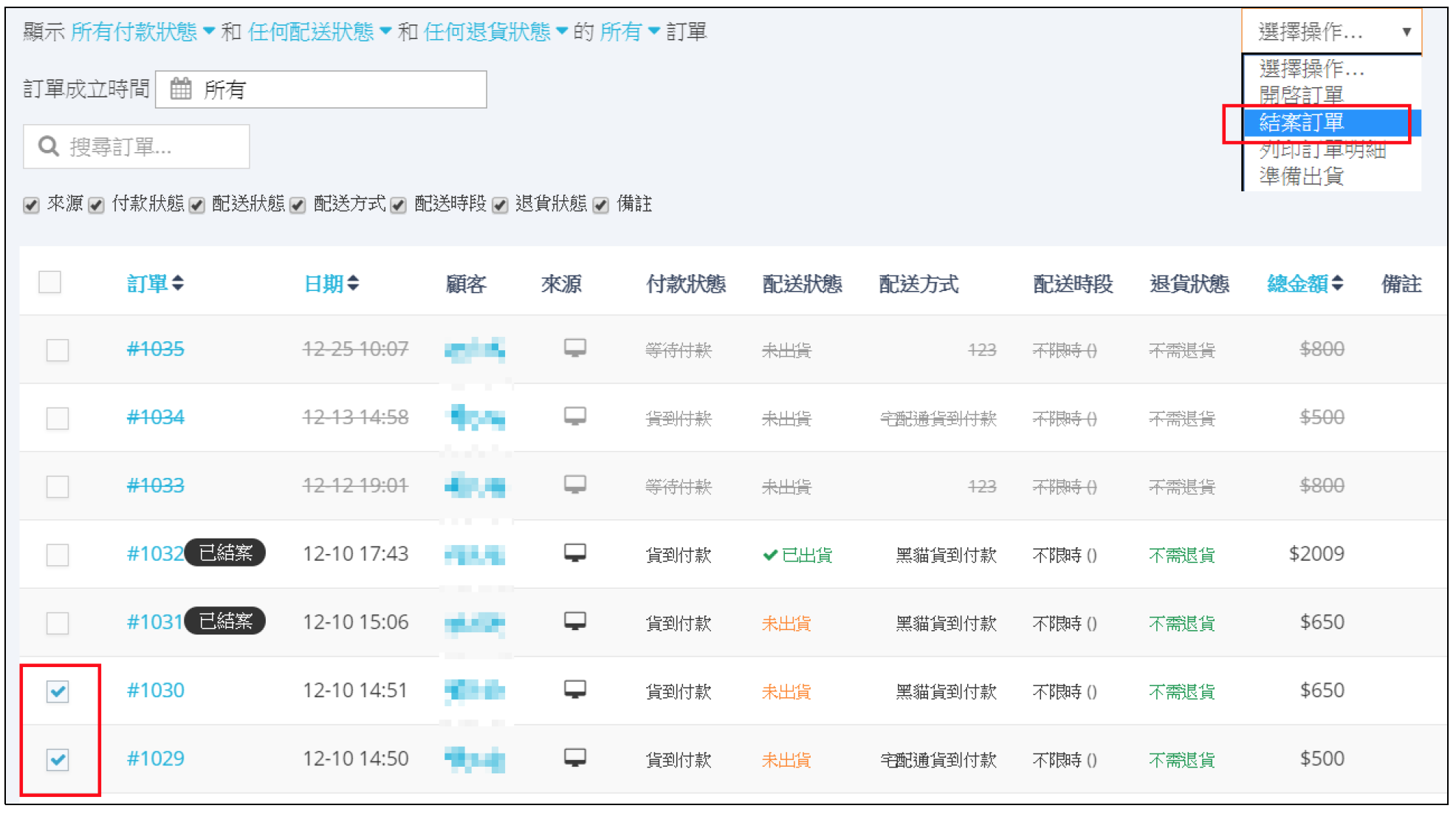Toggle the select-all checkbox in table header
The height and width of the screenshot is (814, 1456).
49,282
